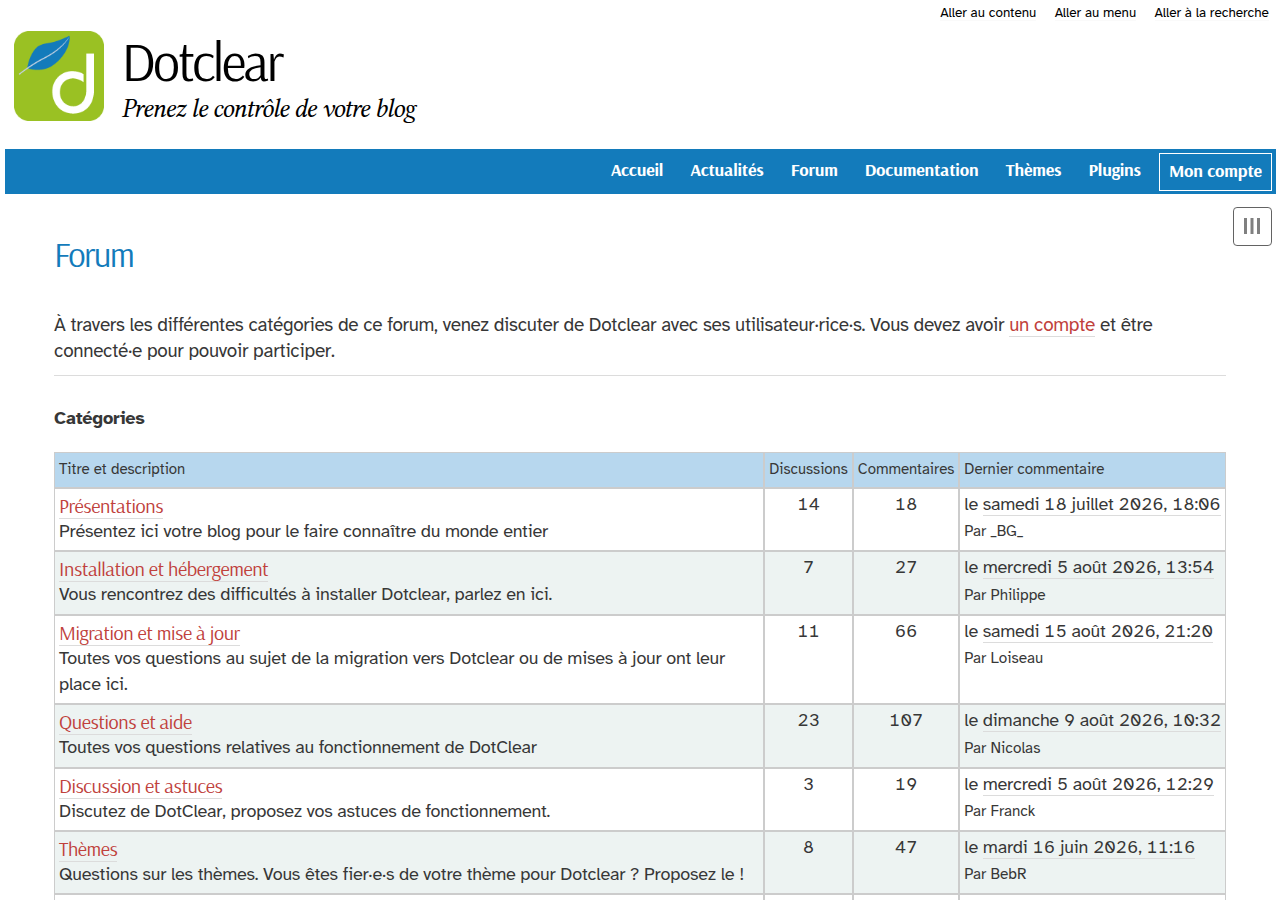Viewport: 1280px width, 900px height.
Task: Open the 'Discussion et astuces' category
Action: pyautogui.click(x=140, y=787)
